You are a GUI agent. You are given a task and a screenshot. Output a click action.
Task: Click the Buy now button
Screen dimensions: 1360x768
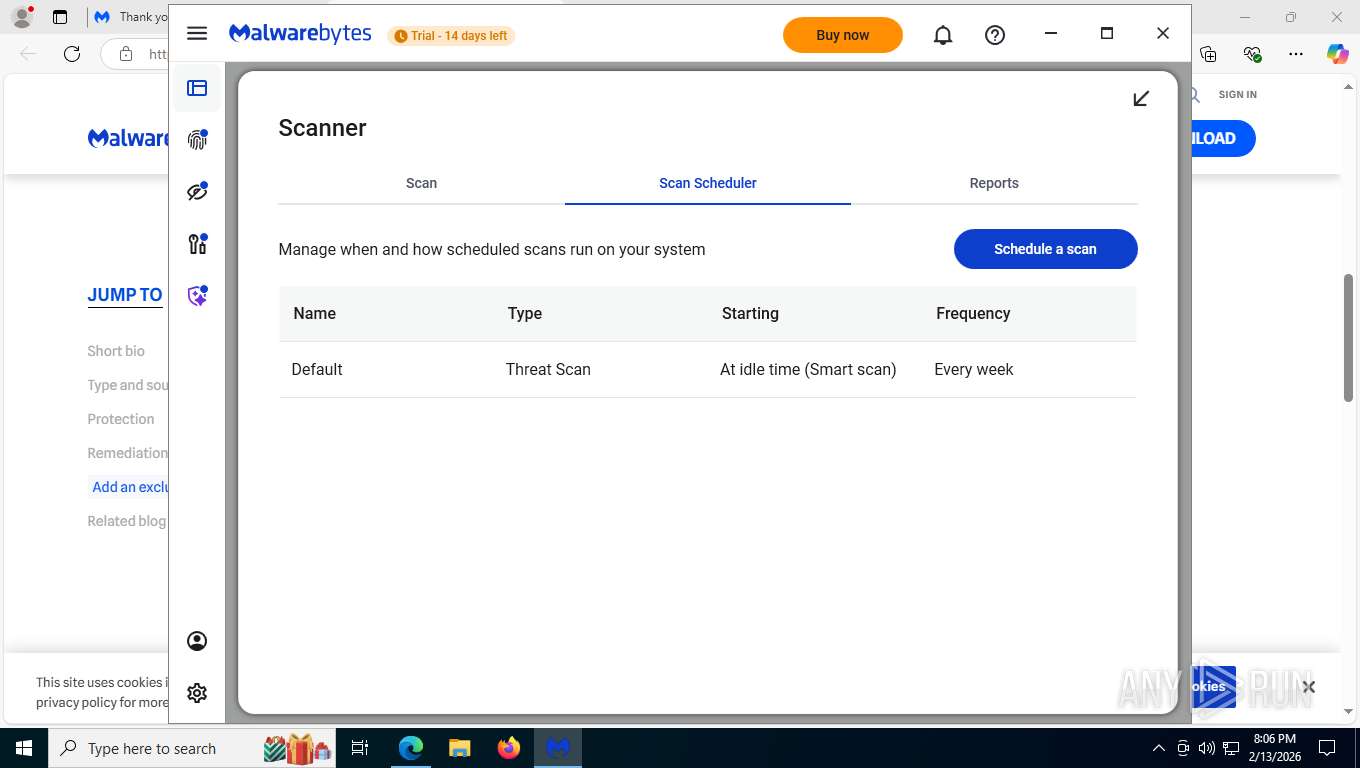(843, 35)
